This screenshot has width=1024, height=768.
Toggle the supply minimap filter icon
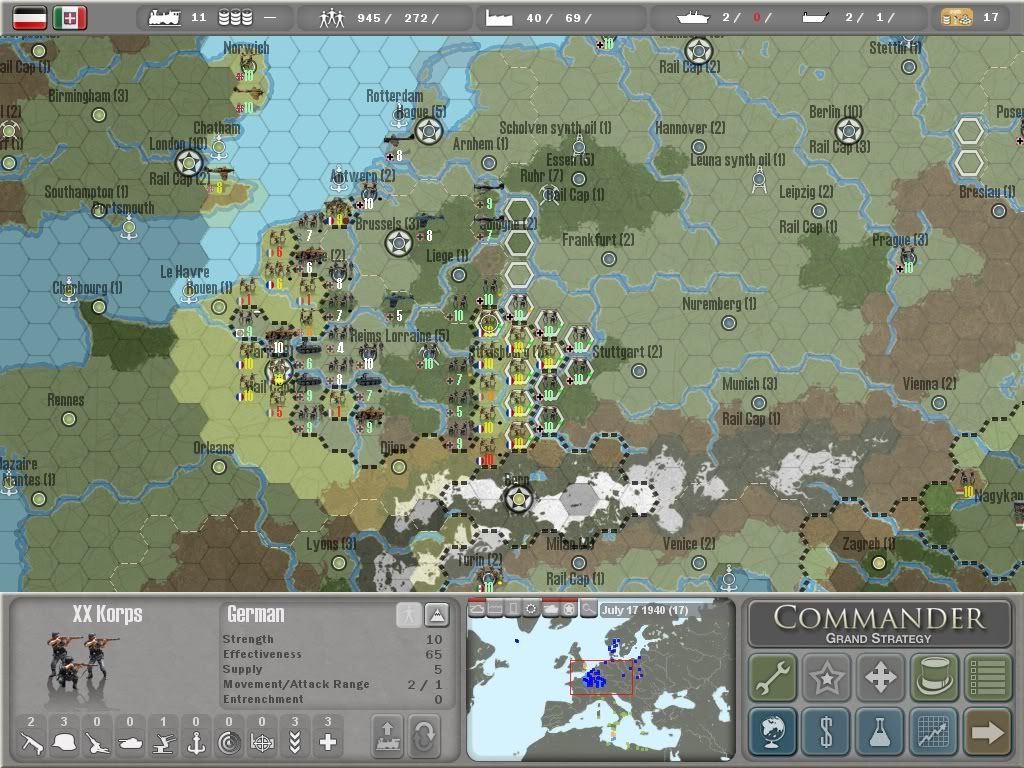tap(495, 609)
